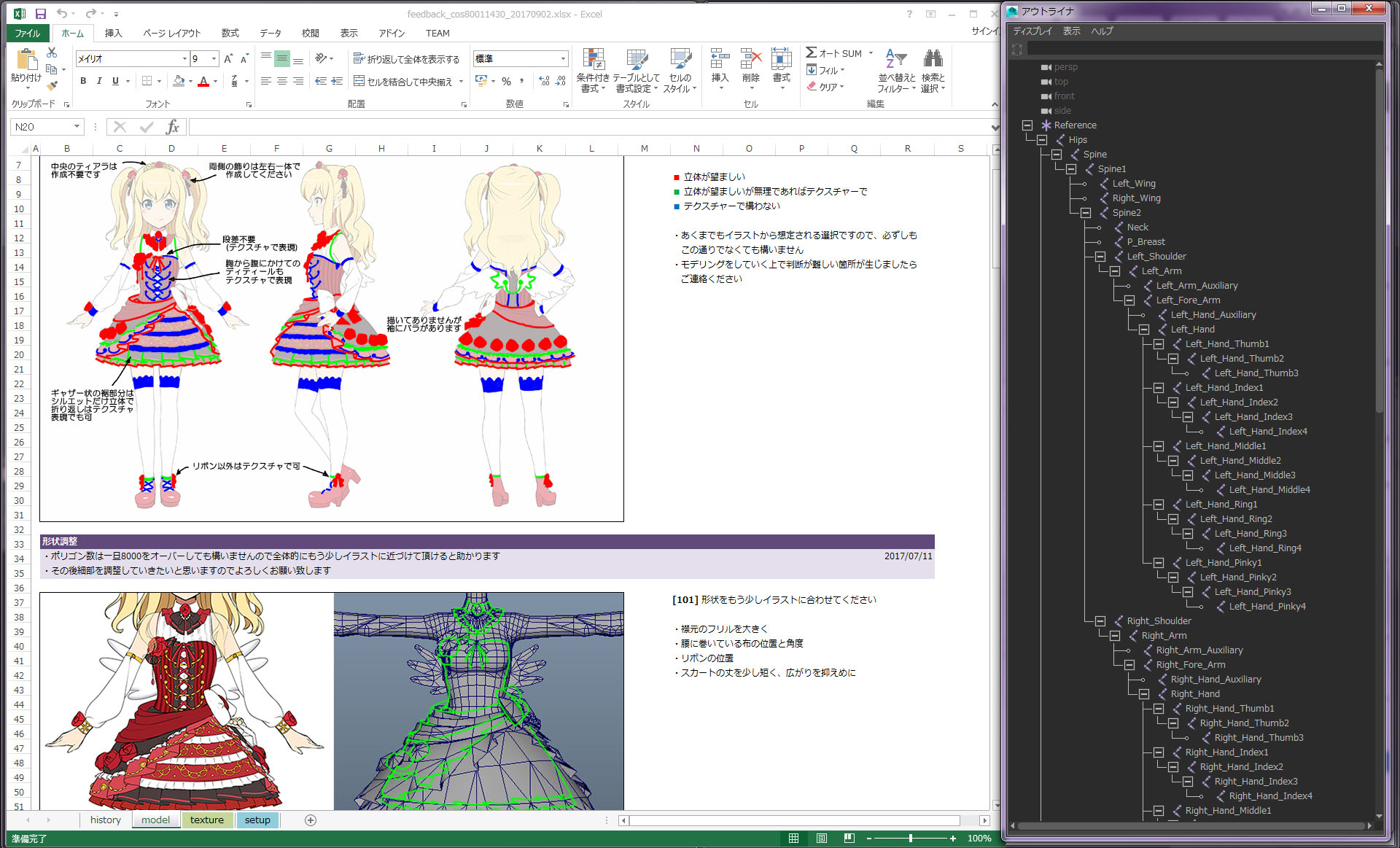Click the zoom slider in Excel status bar
The image size is (1400, 848).
click(x=911, y=839)
